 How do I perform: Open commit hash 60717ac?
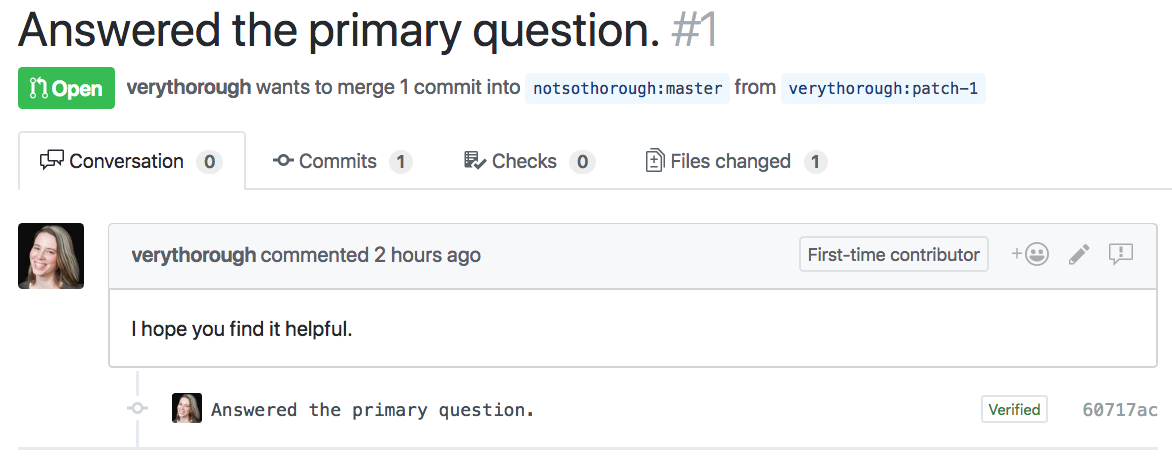pyautogui.click(x=1120, y=410)
